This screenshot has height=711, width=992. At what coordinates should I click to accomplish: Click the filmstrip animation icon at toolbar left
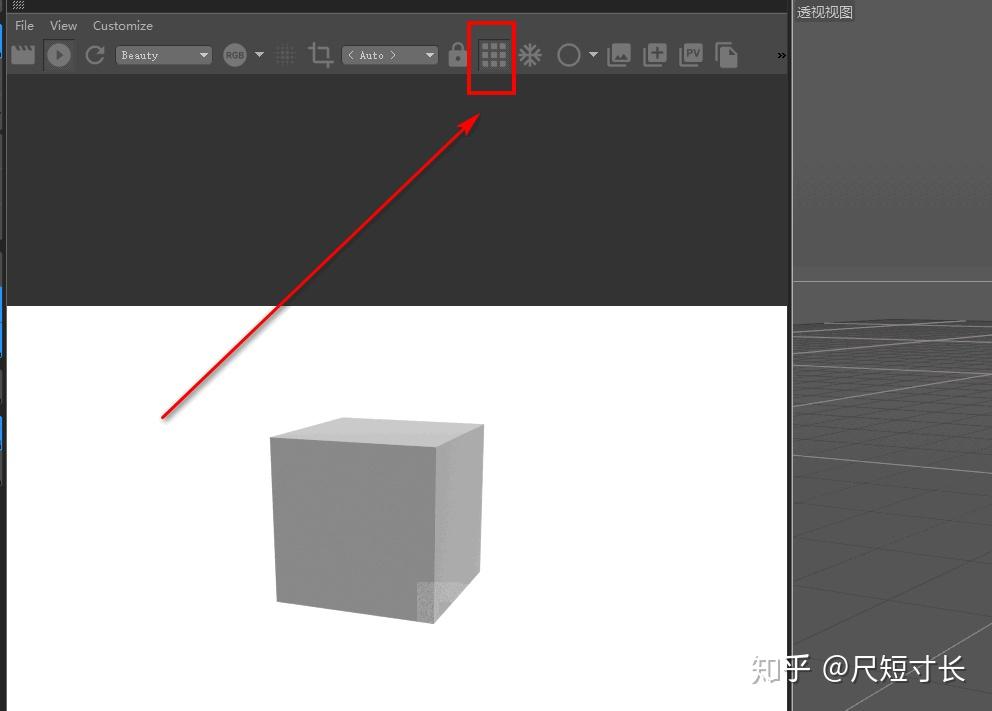coord(23,54)
